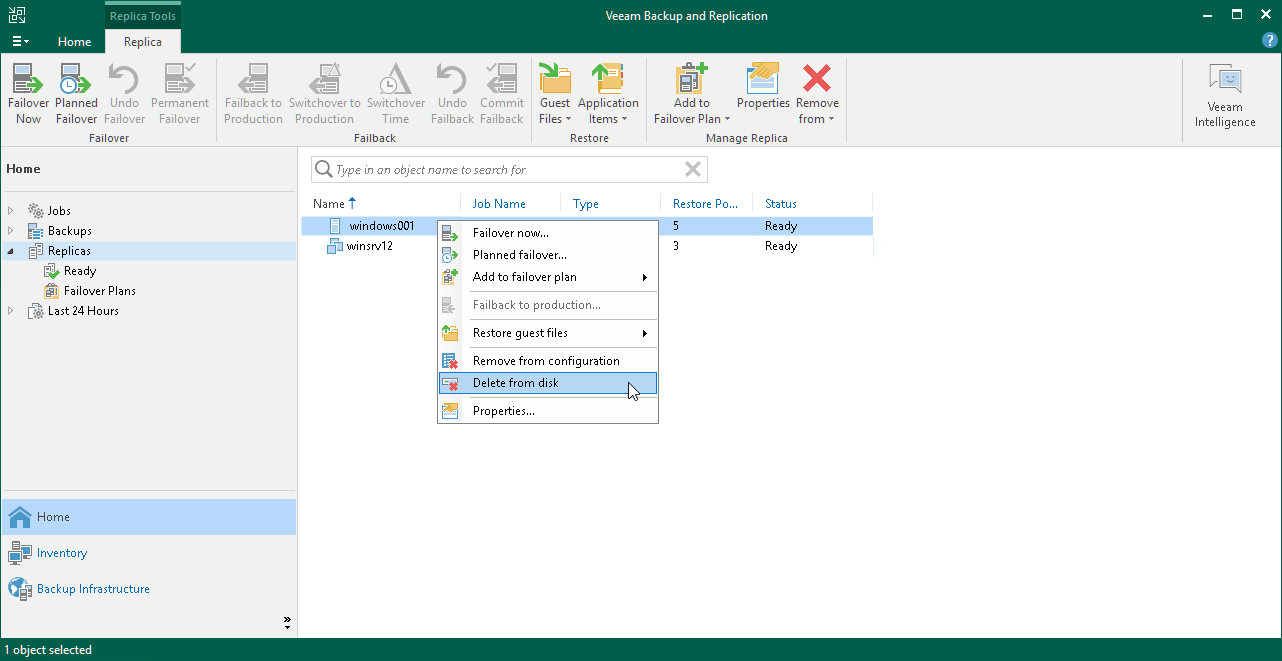
Task: Select the winsrv12 replica row
Action: [x=587, y=246]
